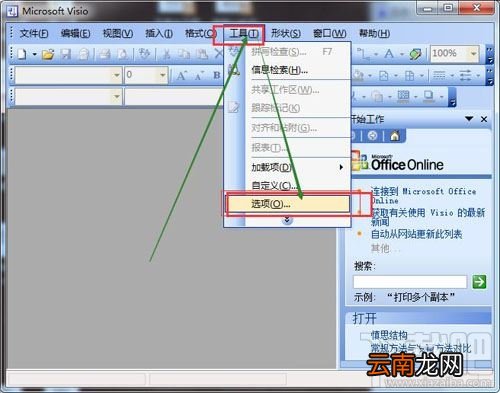Screen dimensions: 500x393
Task: Click the wide text field beside style combo
Action: tap(175, 97)
